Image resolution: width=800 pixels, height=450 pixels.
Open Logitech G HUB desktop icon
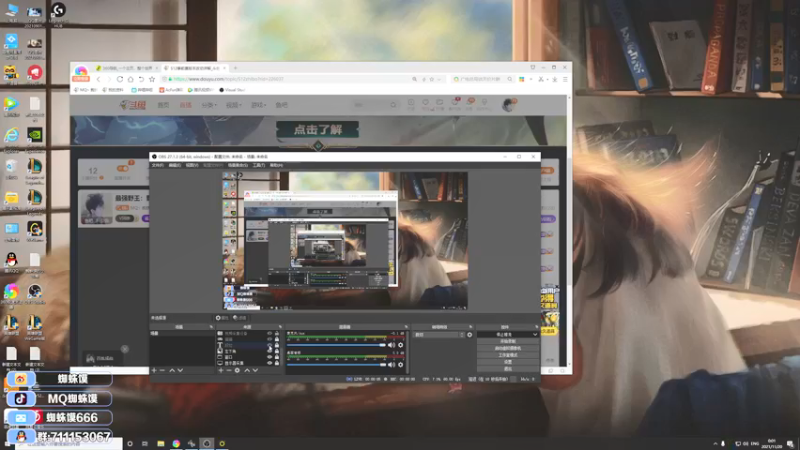(58, 14)
